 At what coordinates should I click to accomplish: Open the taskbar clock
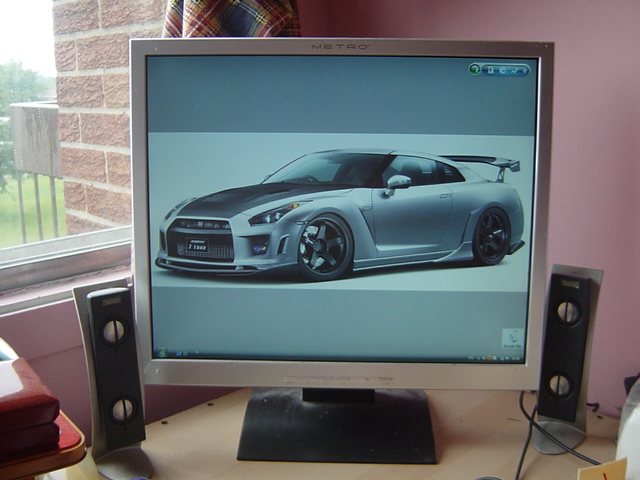pyautogui.click(x=514, y=357)
